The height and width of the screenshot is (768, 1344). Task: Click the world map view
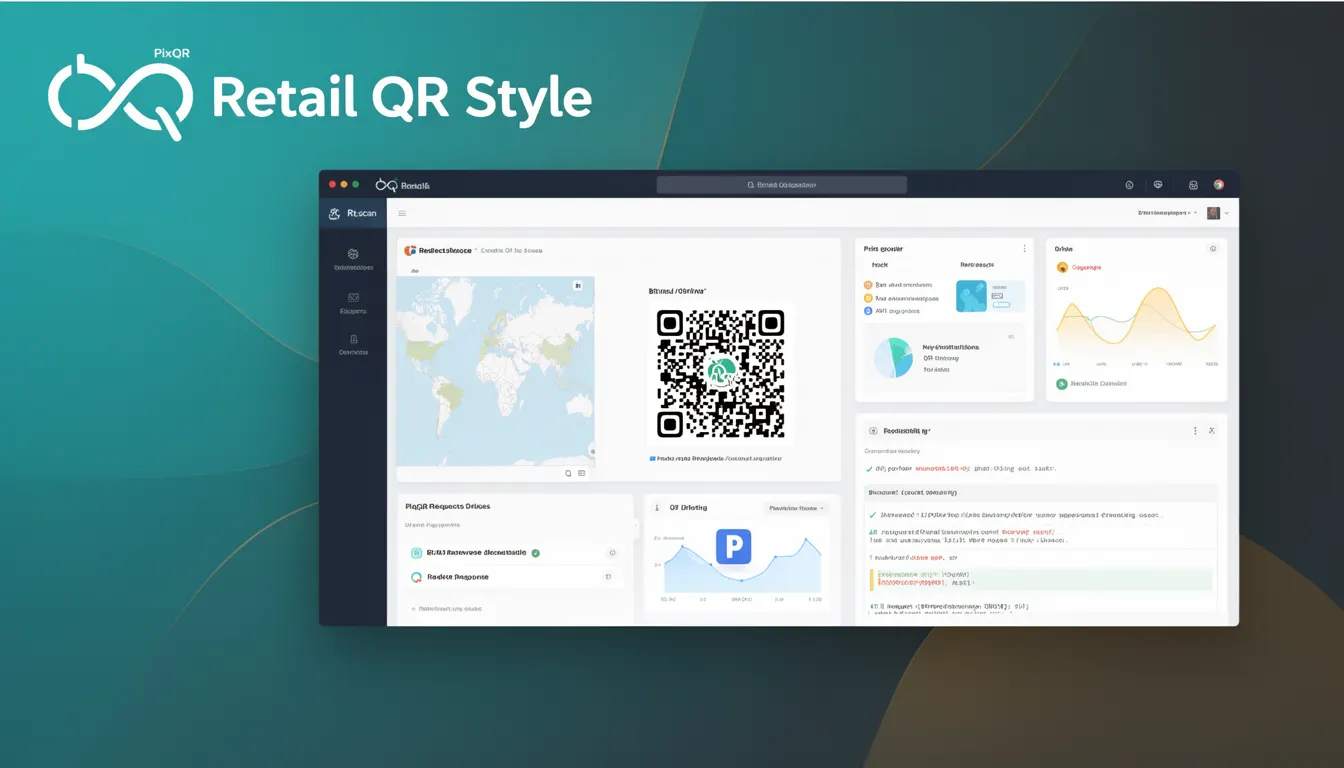495,371
